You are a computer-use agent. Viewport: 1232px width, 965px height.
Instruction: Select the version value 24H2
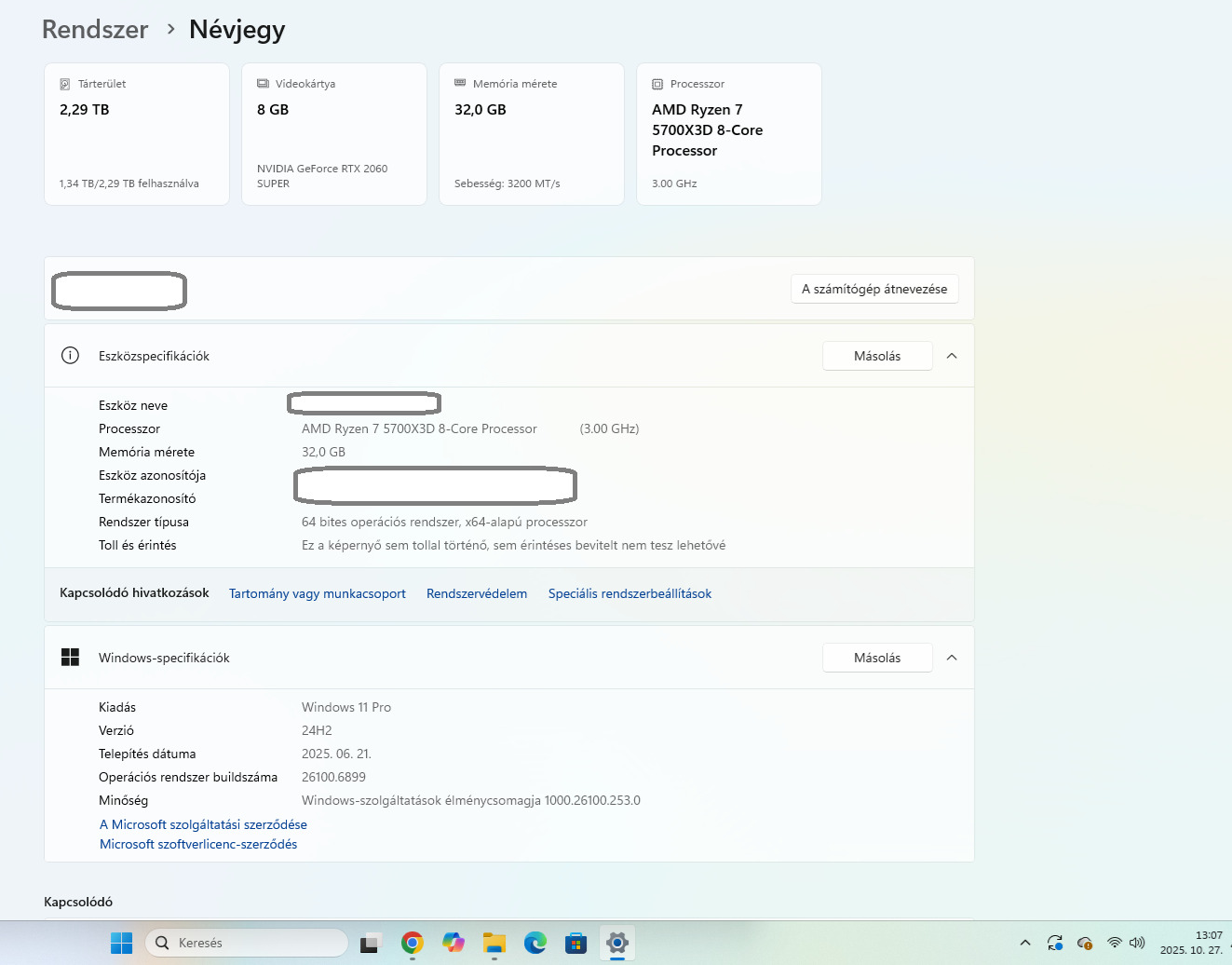coord(317,730)
